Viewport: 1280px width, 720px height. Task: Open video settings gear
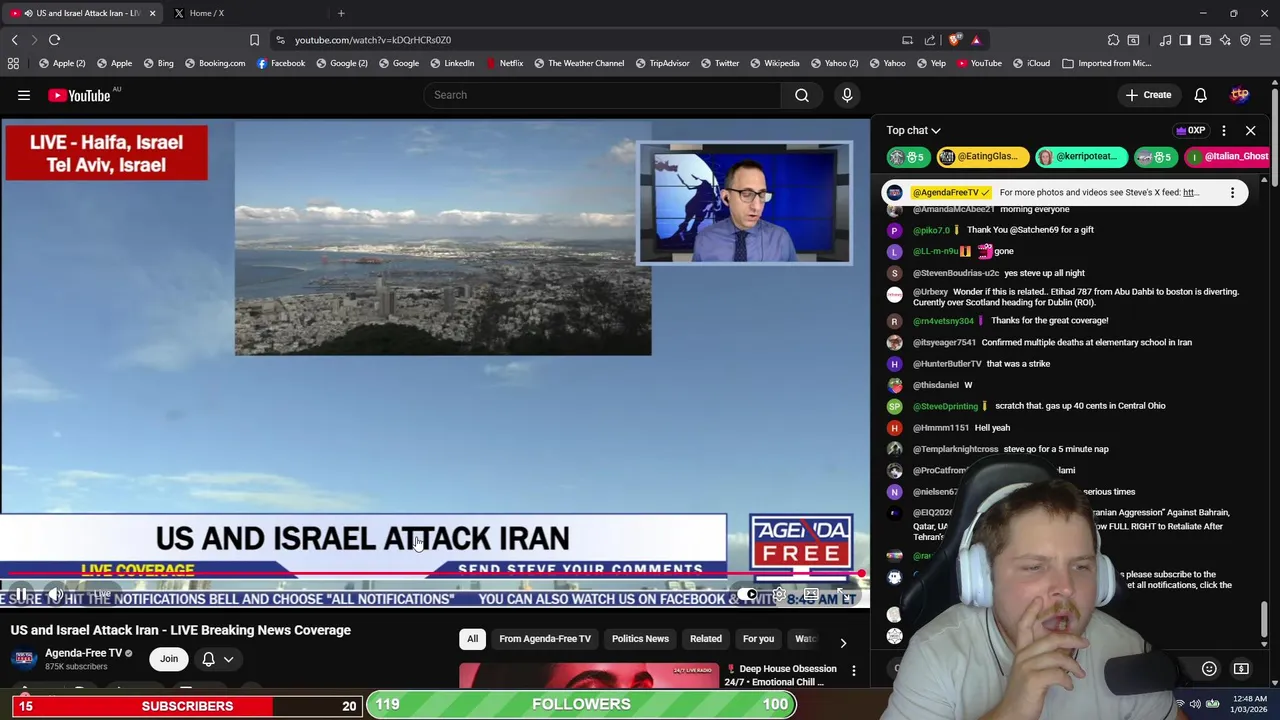tap(779, 594)
